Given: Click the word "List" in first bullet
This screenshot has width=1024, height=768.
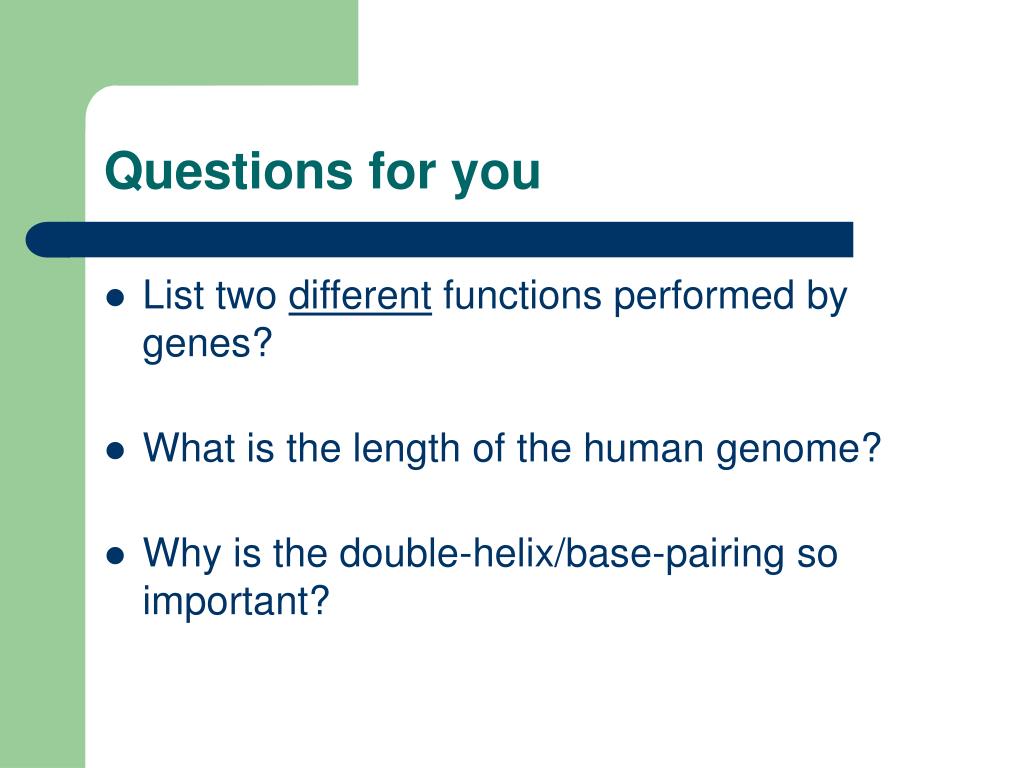Looking at the screenshot, I should 173,295.
